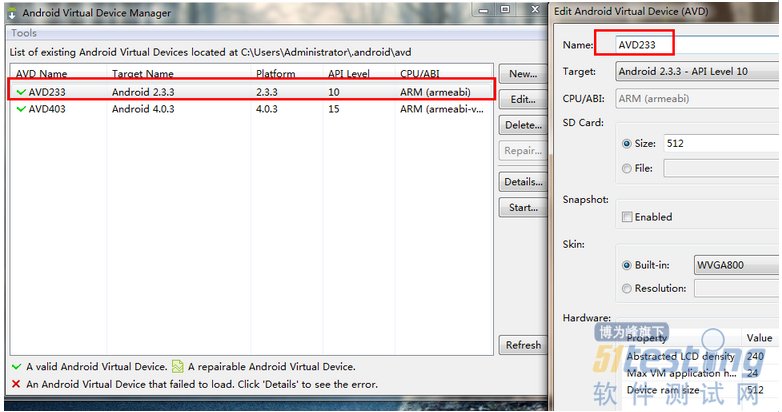Select the AVD233 row name

pos(47,92)
